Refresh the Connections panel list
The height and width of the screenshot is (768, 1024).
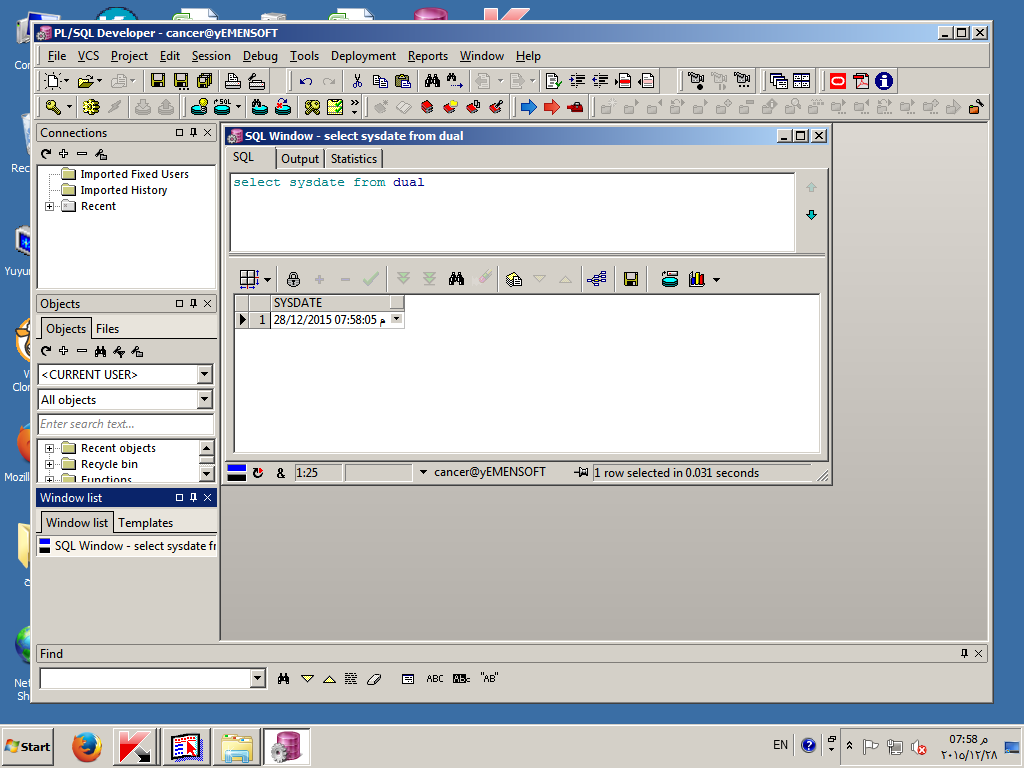click(46, 154)
